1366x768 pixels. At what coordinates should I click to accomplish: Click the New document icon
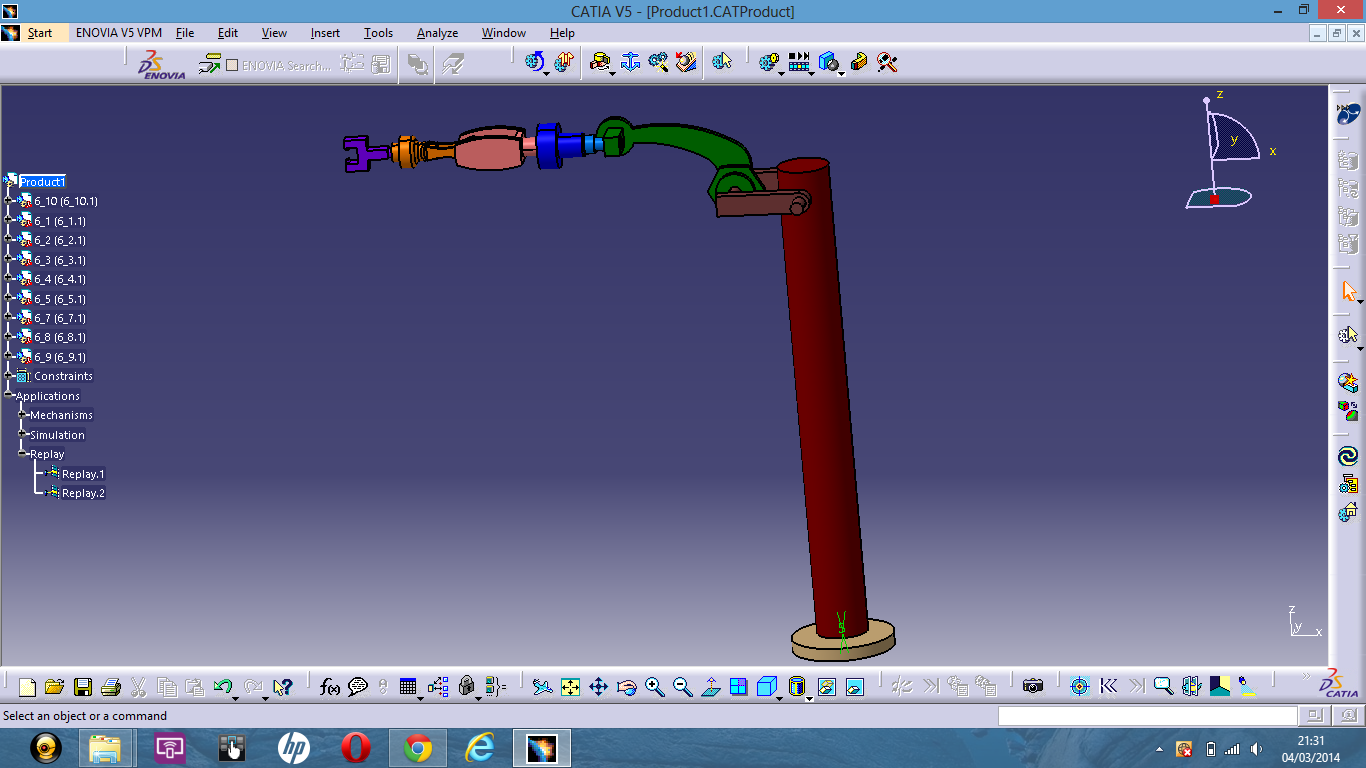pos(27,687)
